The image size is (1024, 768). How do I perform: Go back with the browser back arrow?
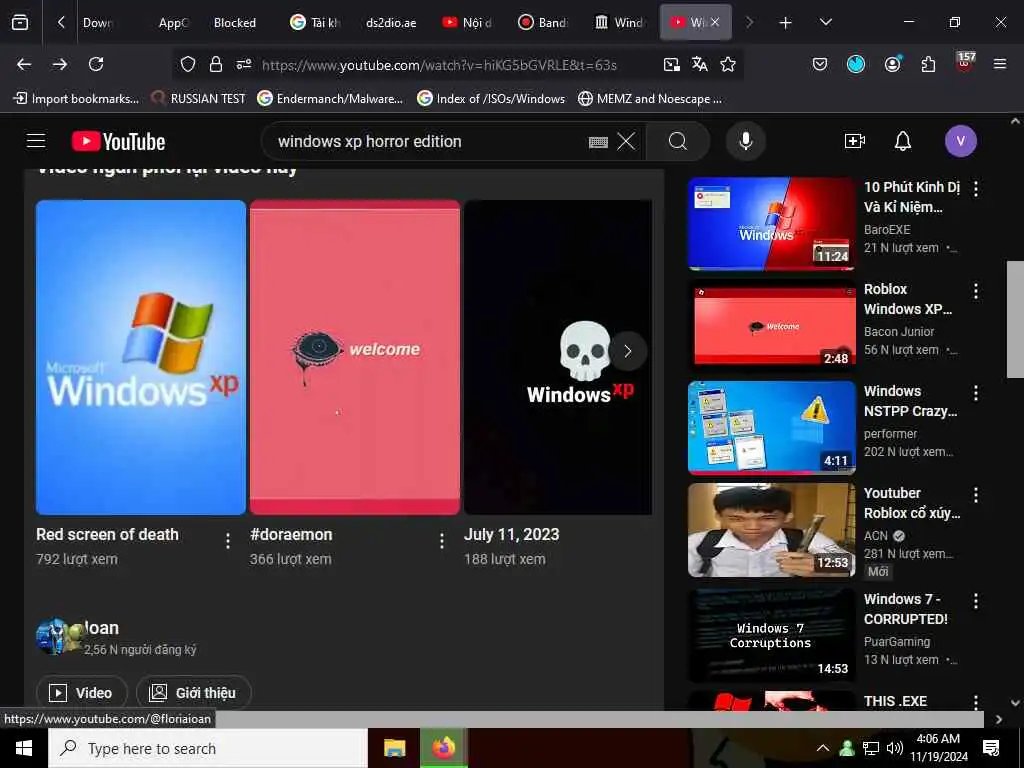24,64
